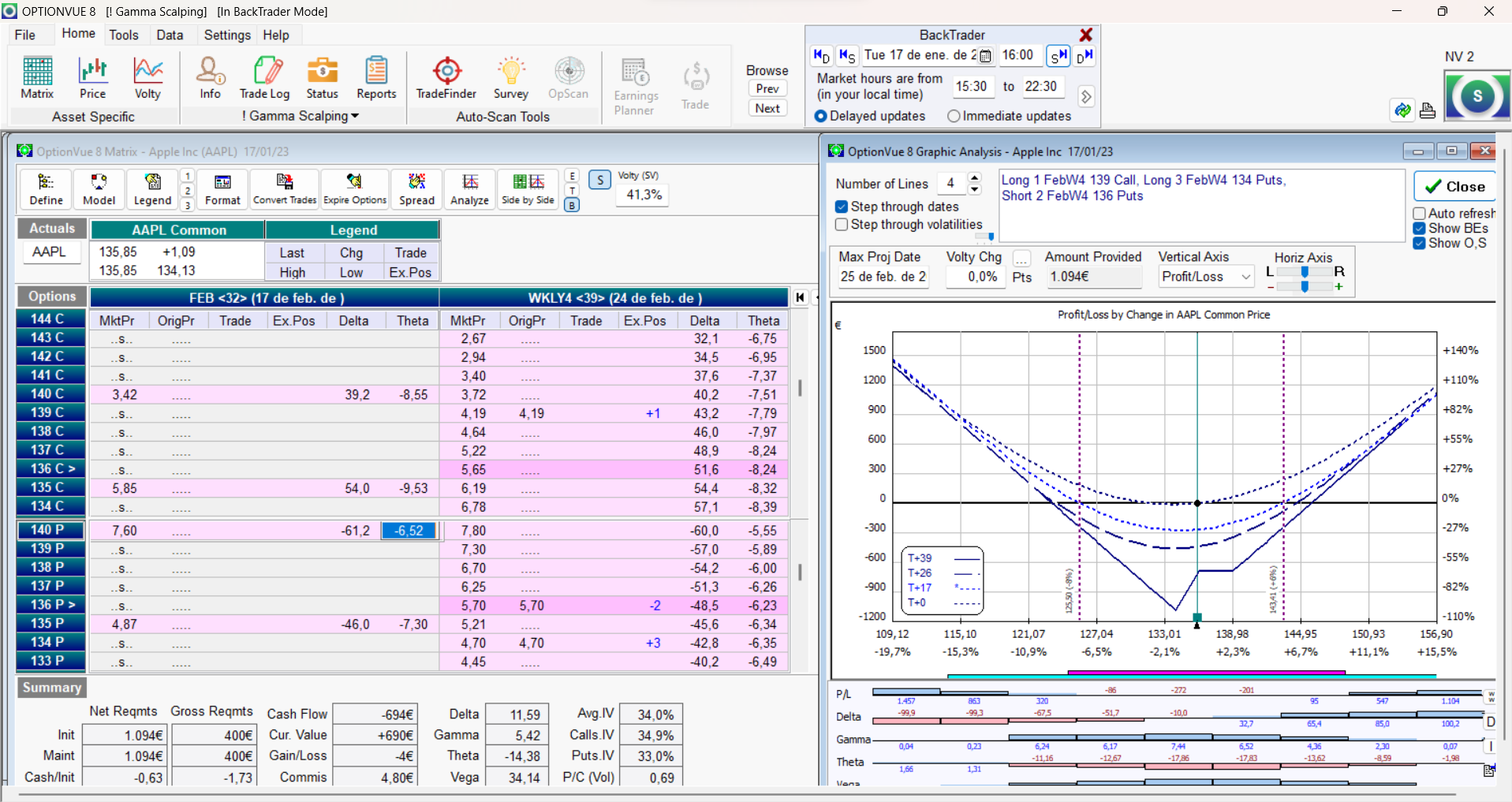The height and width of the screenshot is (802, 1512).
Task: Step forward one step in BackTrader
Action: click(x=1058, y=56)
